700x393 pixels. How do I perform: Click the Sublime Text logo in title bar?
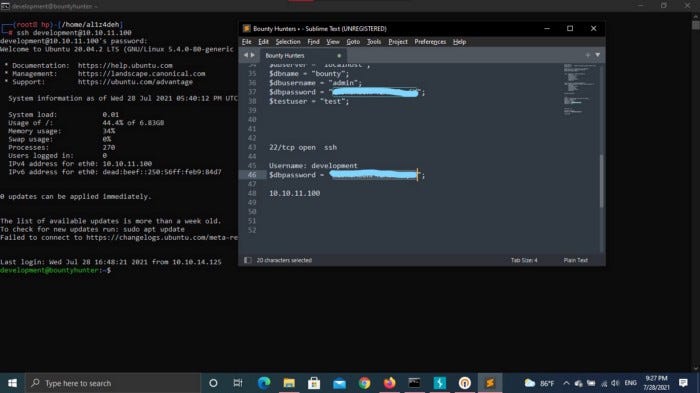[x=246, y=28]
